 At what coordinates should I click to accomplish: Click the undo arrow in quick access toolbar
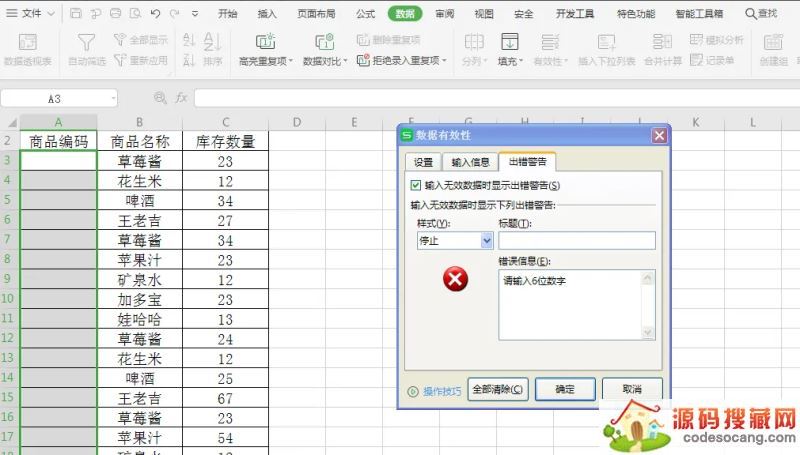pyautogui.click(x=155, y=14)
